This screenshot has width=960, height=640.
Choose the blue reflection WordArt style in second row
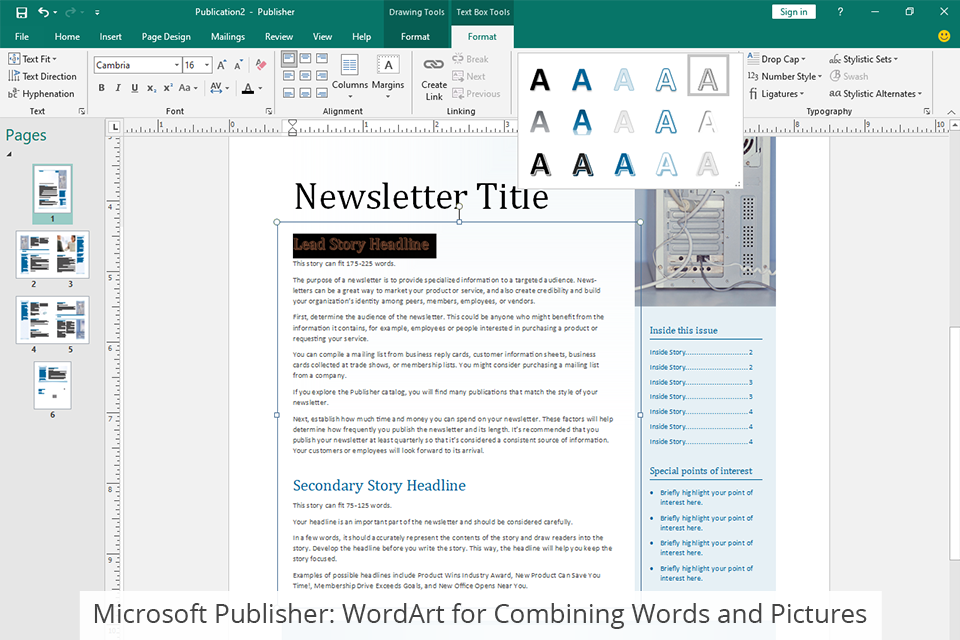coord(582,121)
